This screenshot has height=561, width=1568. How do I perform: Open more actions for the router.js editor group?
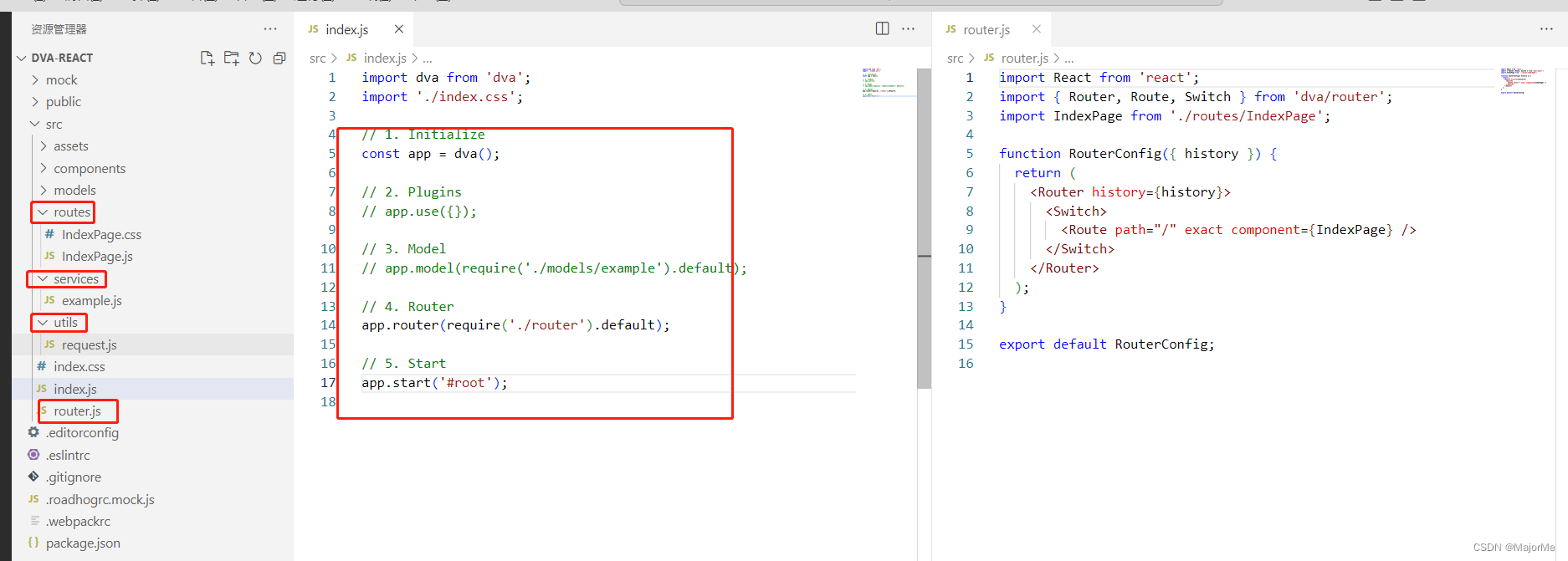point(1546,28)
